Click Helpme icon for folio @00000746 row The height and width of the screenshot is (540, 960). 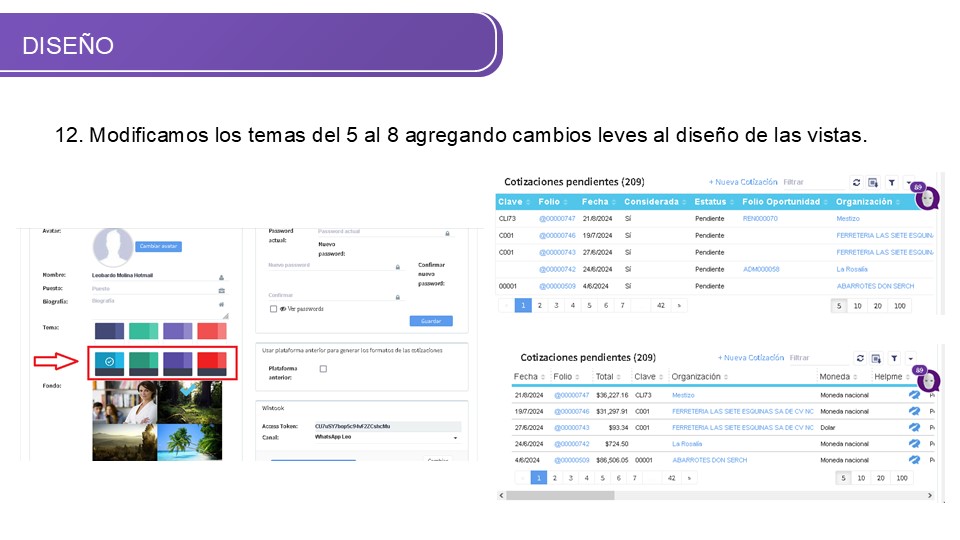pyautogui.click(x=914, y=411)
